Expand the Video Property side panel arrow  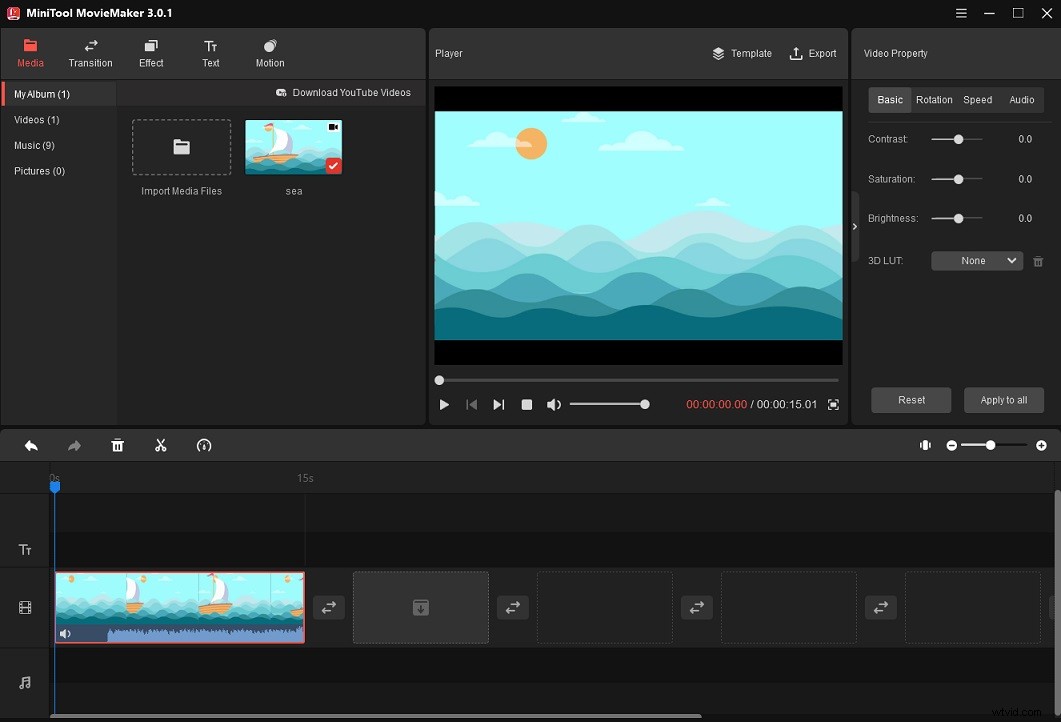[854, 227]
